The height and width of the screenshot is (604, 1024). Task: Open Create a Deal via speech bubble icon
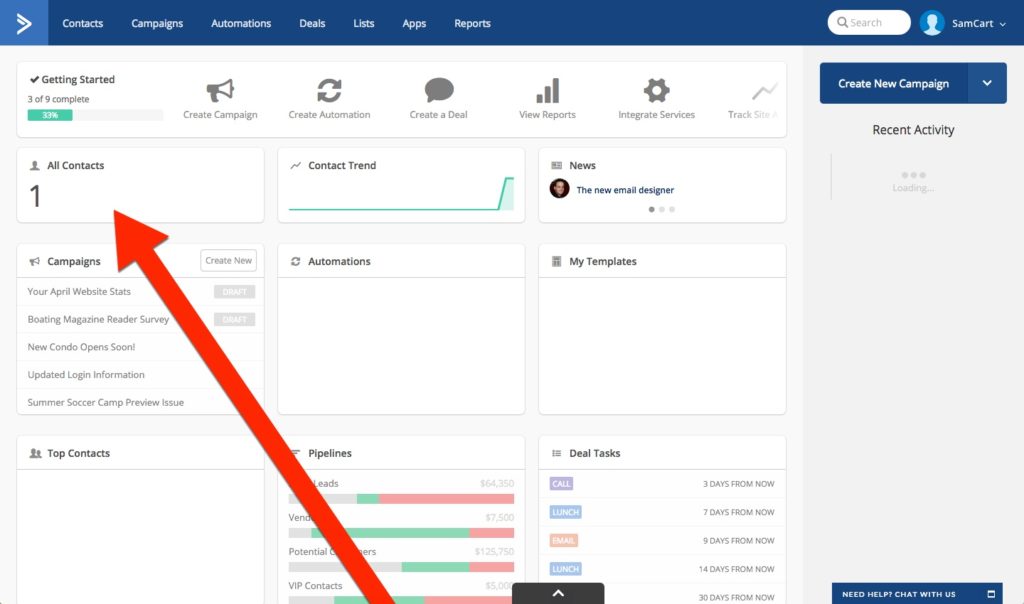[x=437, y=90]
